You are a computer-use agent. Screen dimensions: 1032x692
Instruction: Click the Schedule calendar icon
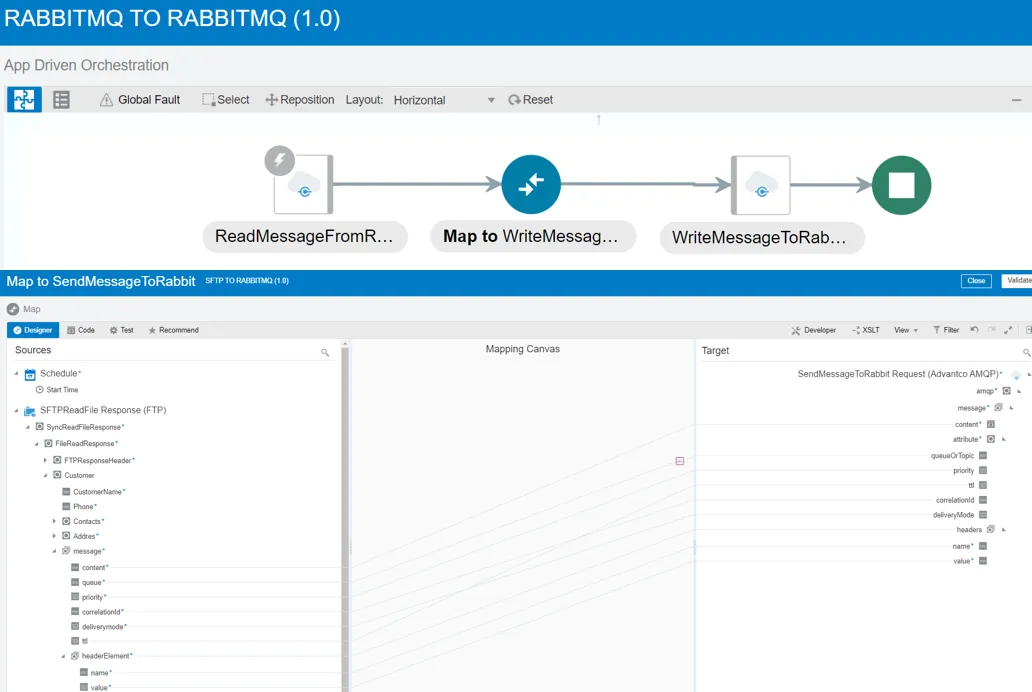coord(30,375)
